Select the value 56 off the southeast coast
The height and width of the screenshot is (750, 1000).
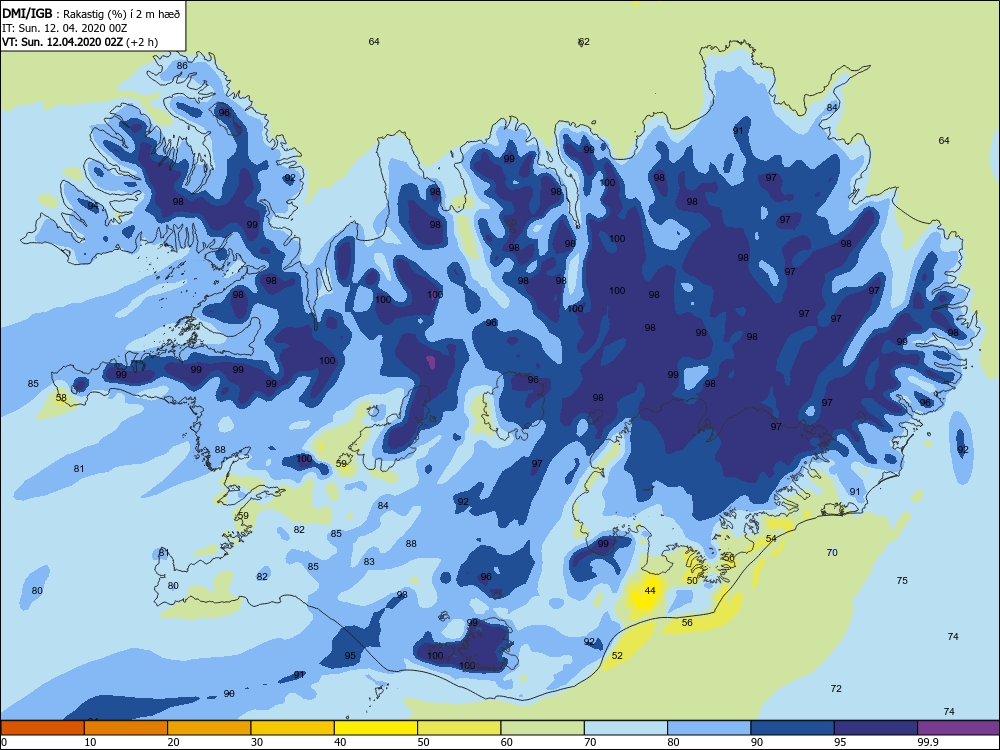point(687,622)
